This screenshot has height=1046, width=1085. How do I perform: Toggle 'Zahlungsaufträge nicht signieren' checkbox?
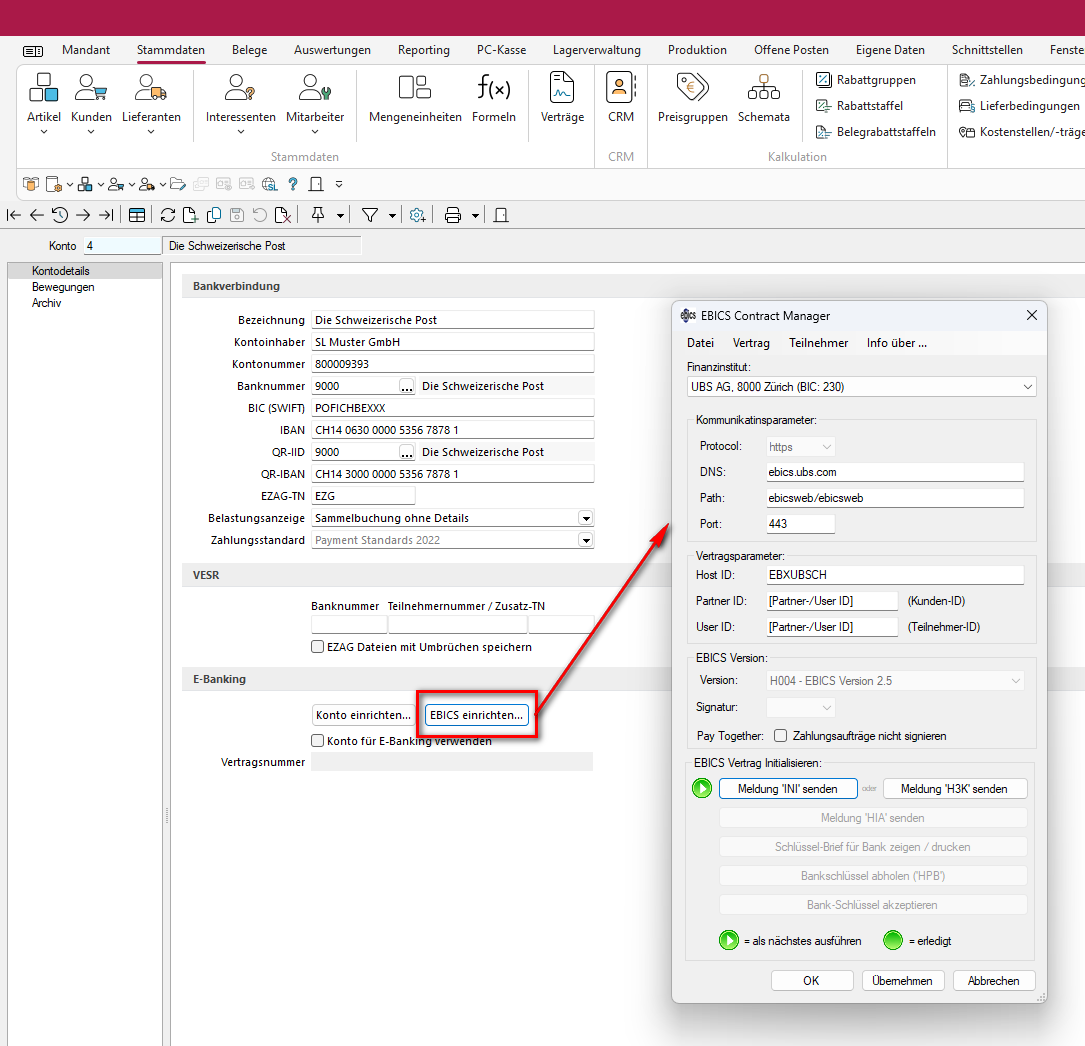(x=780, y=736)
